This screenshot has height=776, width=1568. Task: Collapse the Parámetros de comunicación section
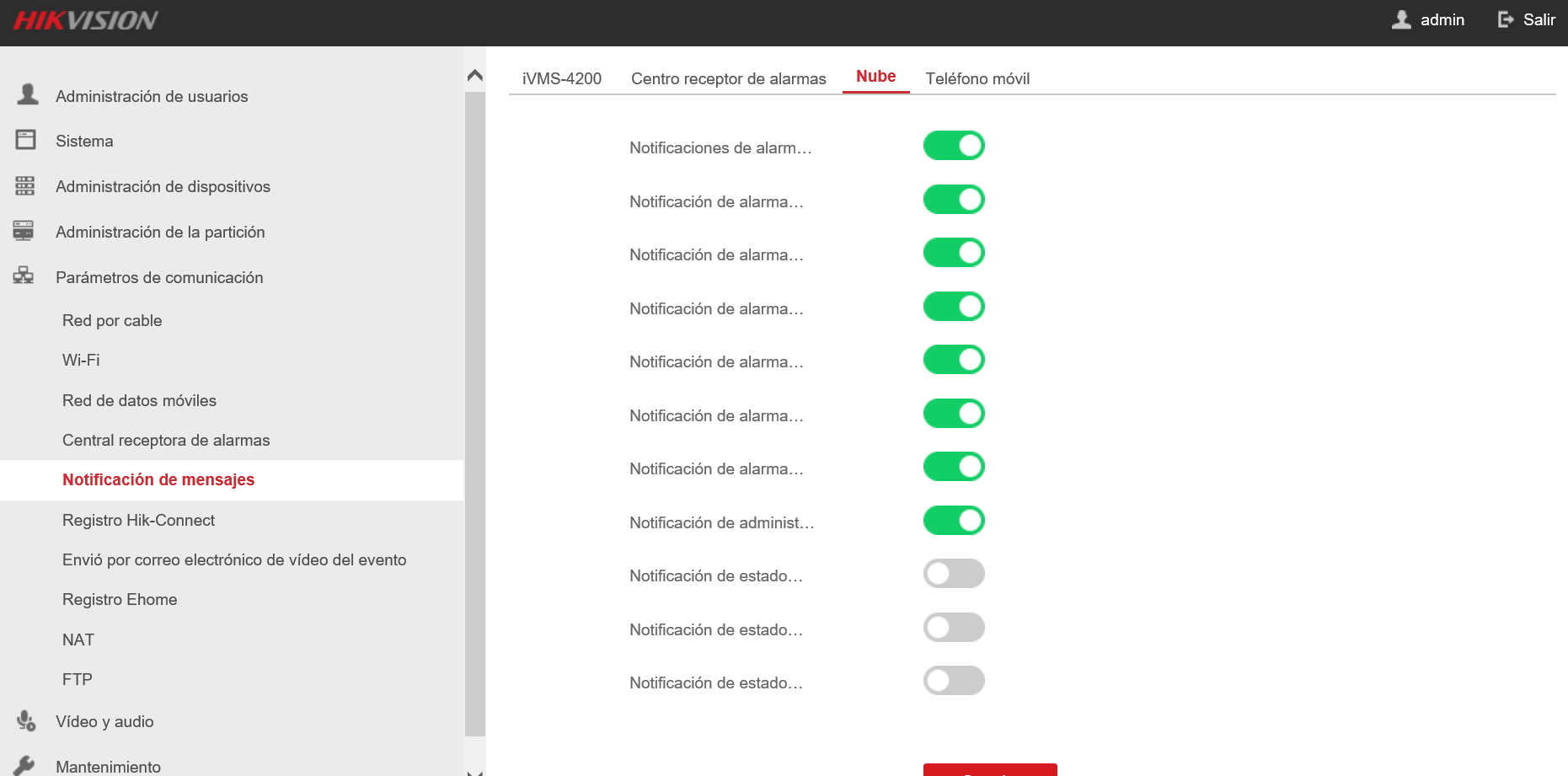coord(159,277)
